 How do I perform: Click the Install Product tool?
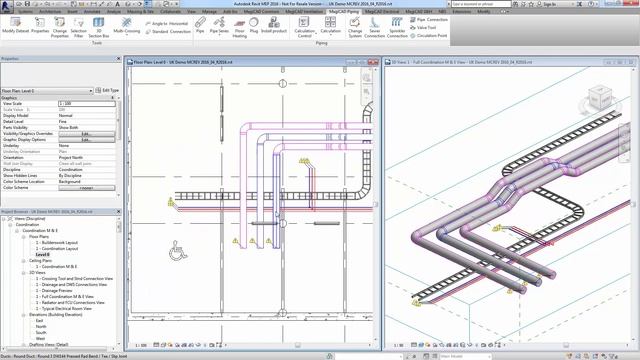[x=274, y=25]
